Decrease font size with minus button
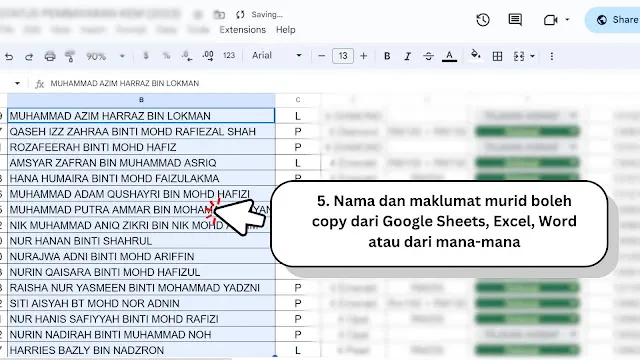Viewport: 640px width, 360px height. click(x=322, y=56)
